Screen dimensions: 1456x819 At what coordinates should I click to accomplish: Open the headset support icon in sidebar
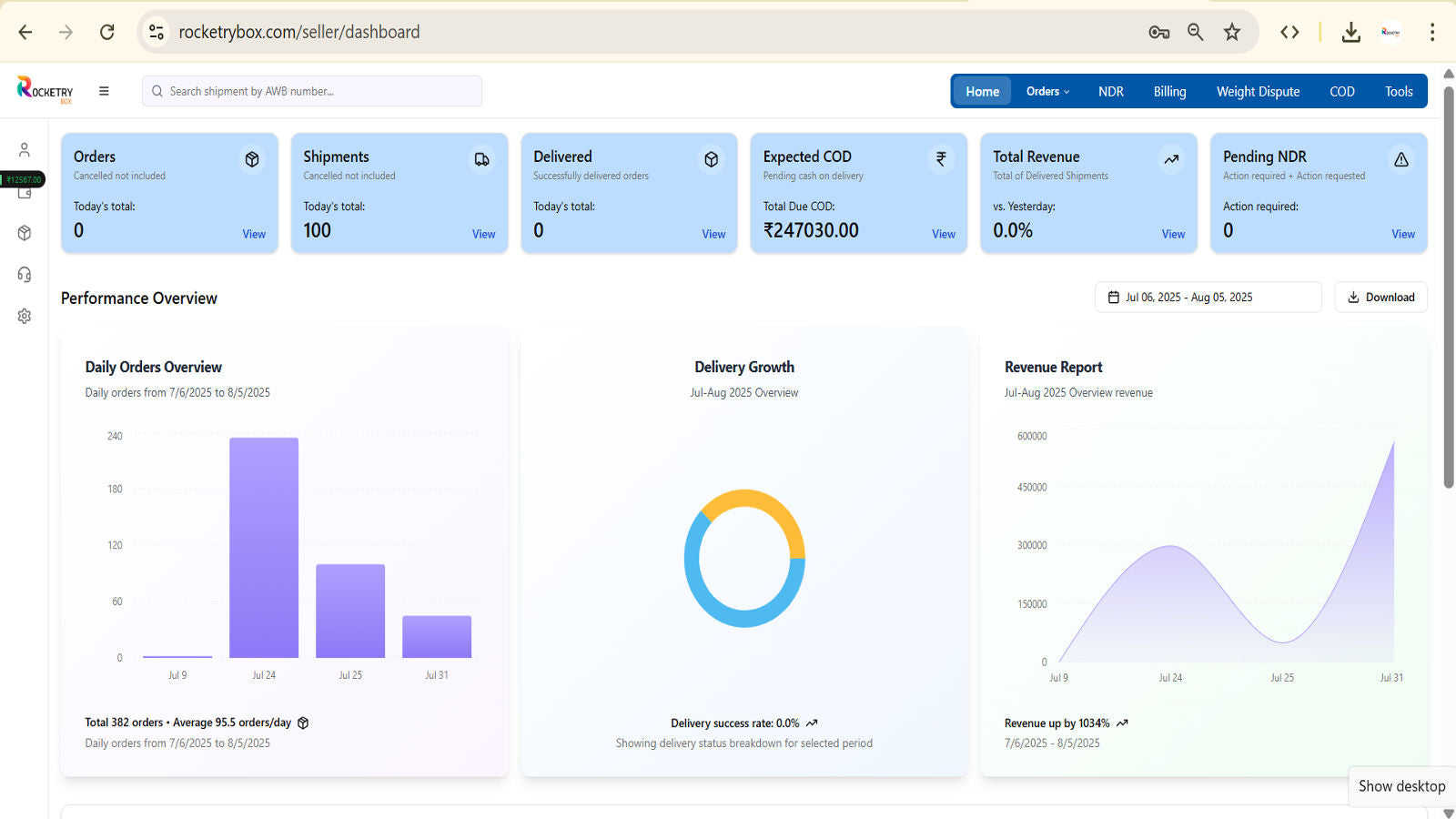click(x=25, y=275)
